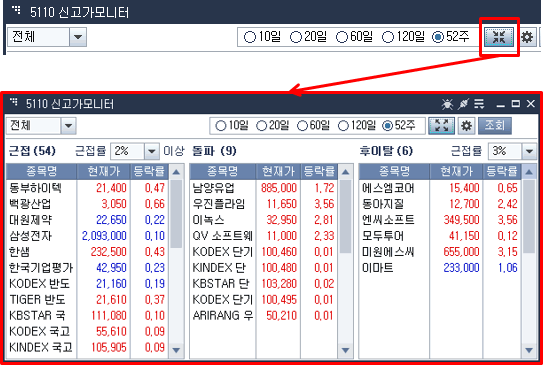Click 근접 list scrollbar down arrow

pyautogui.click(x=176, y=350)
